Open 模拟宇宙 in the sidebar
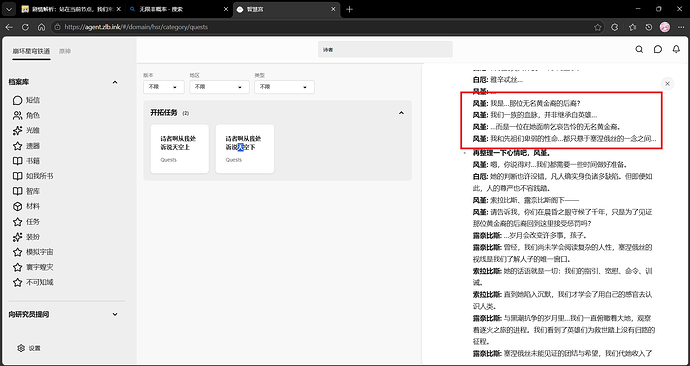Screen dimensions: 690x366 click(x=33, y=252)
